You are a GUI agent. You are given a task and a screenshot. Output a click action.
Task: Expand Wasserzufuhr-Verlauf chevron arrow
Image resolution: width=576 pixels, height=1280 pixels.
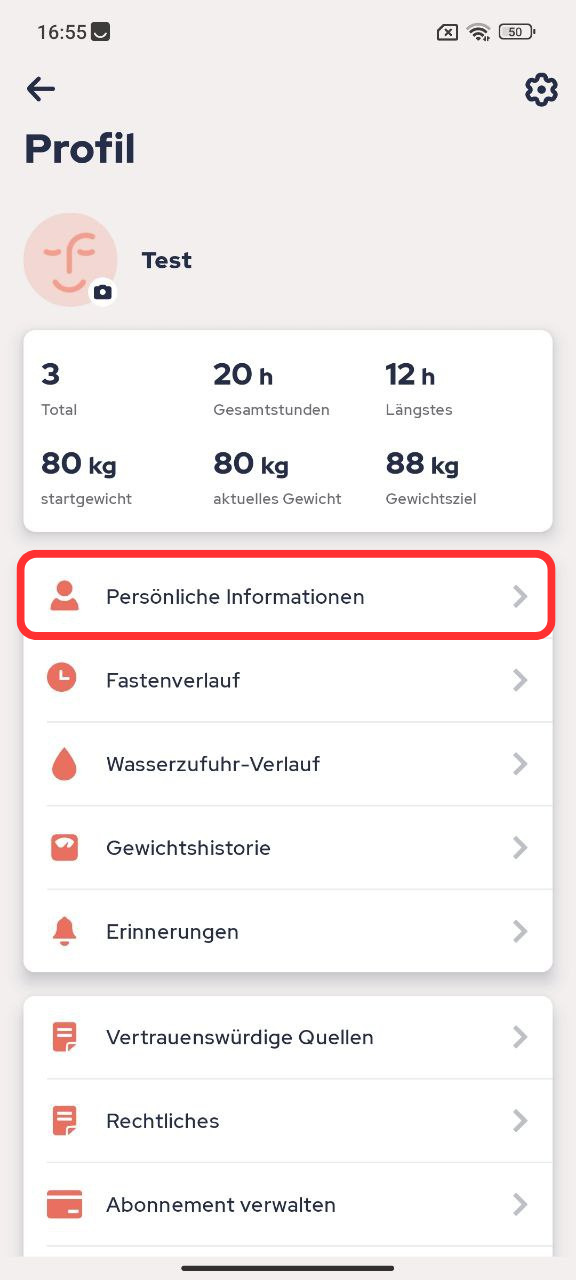click(520, 764)
